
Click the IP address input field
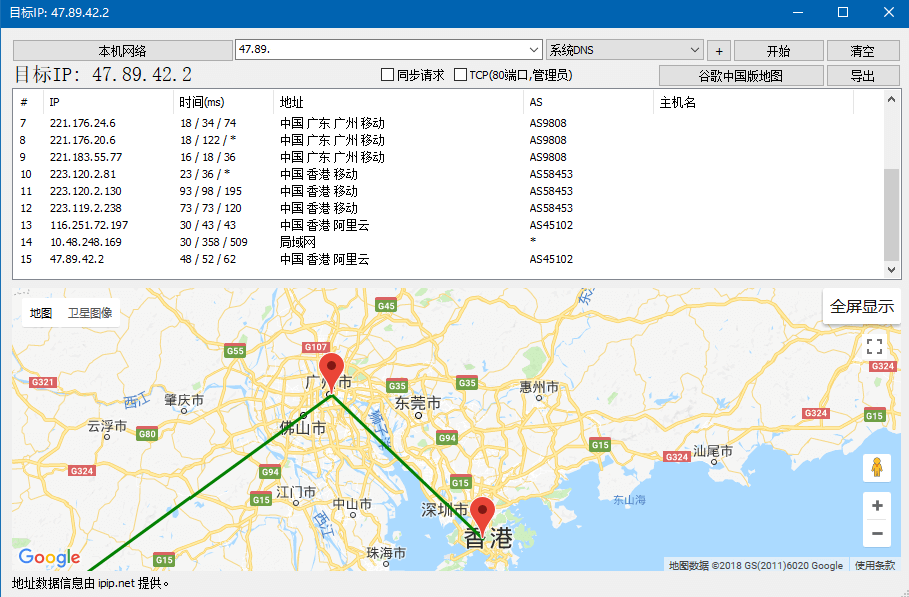(381, 50)
